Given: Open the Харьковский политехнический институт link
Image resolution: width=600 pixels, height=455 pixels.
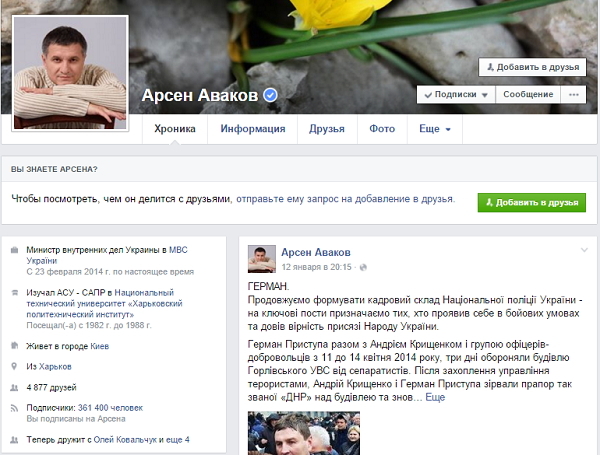Looking at the screenshot, I should coord(104,303).
